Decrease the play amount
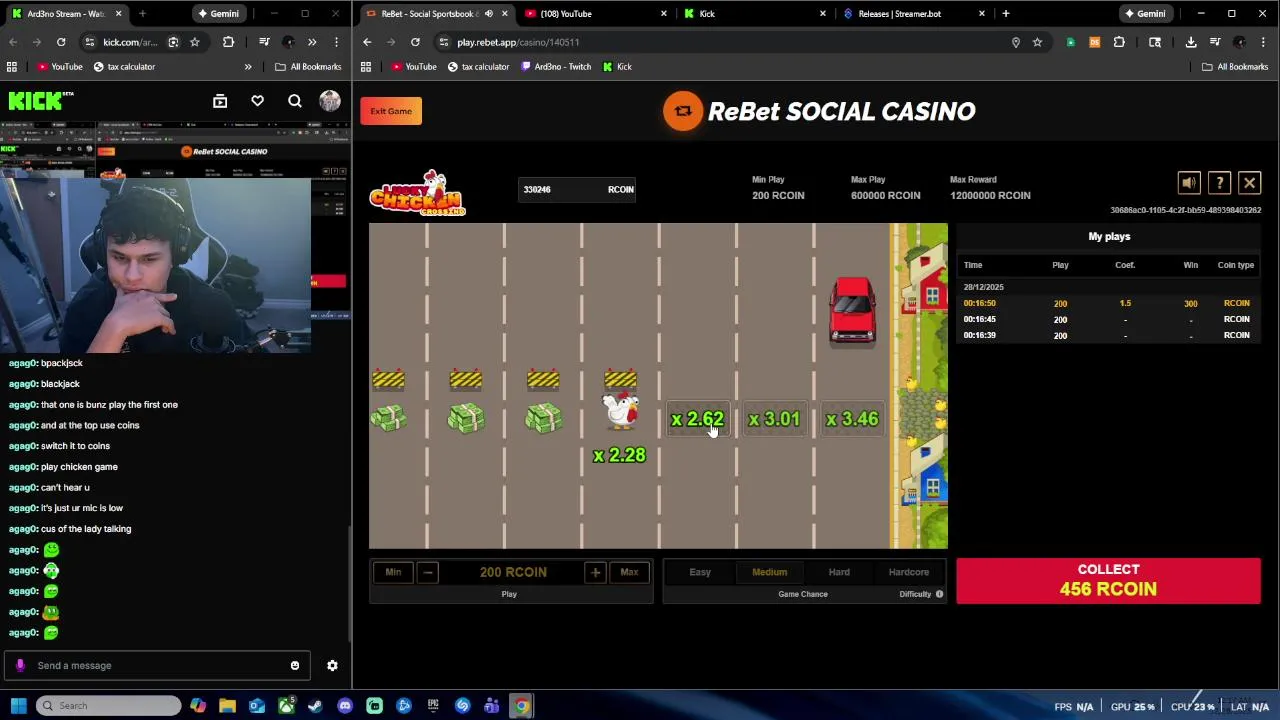 click(427, 572)
